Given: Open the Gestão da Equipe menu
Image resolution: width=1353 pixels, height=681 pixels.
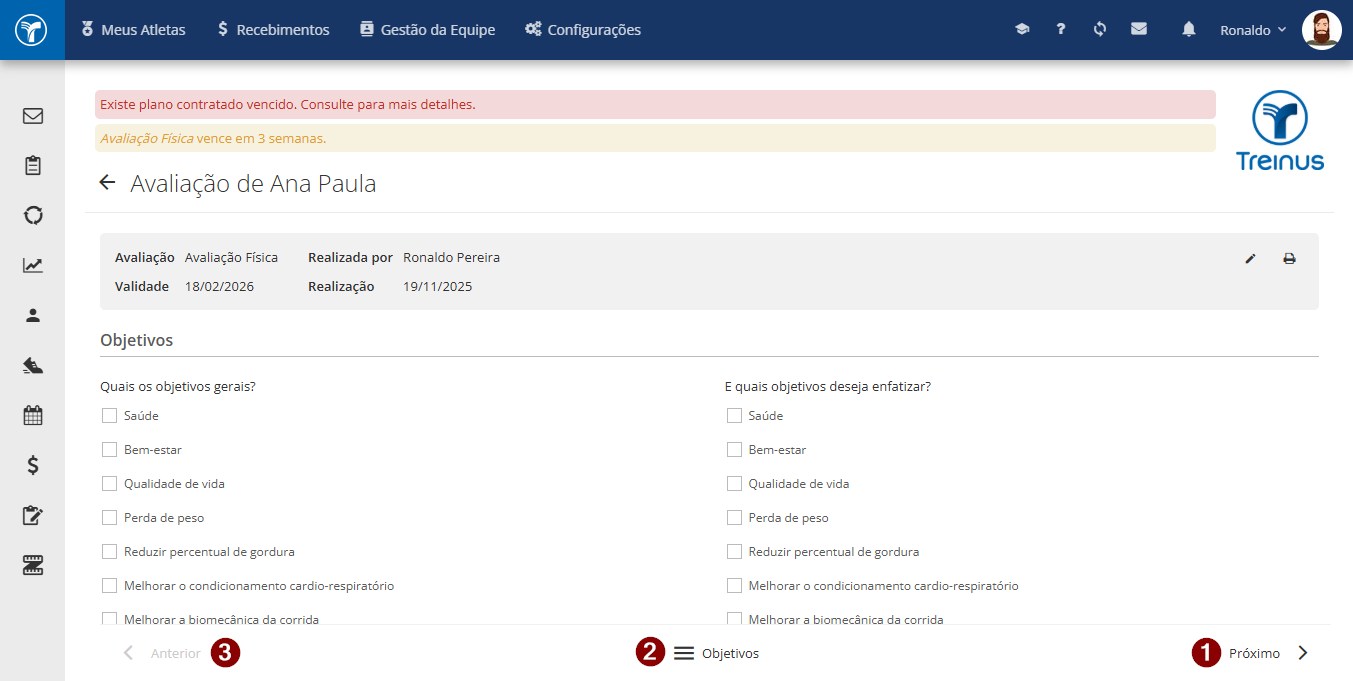Looking at the screenshot, I should click(427, 30).
